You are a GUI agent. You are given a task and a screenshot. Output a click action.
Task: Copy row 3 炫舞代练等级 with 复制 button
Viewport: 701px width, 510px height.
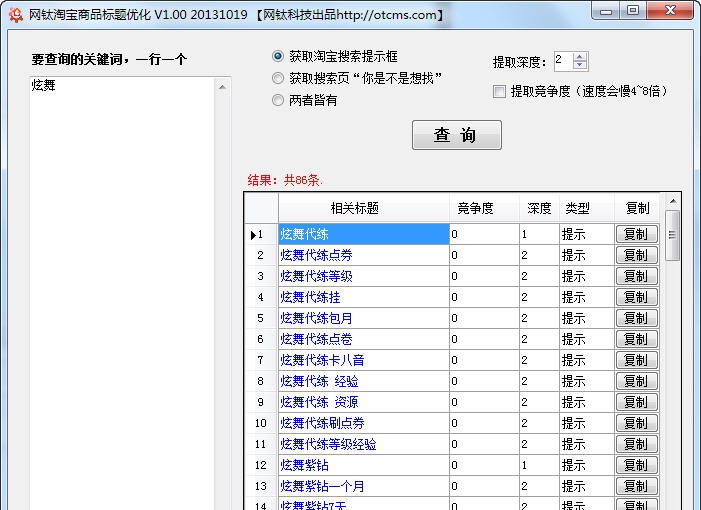pos(637,276)
